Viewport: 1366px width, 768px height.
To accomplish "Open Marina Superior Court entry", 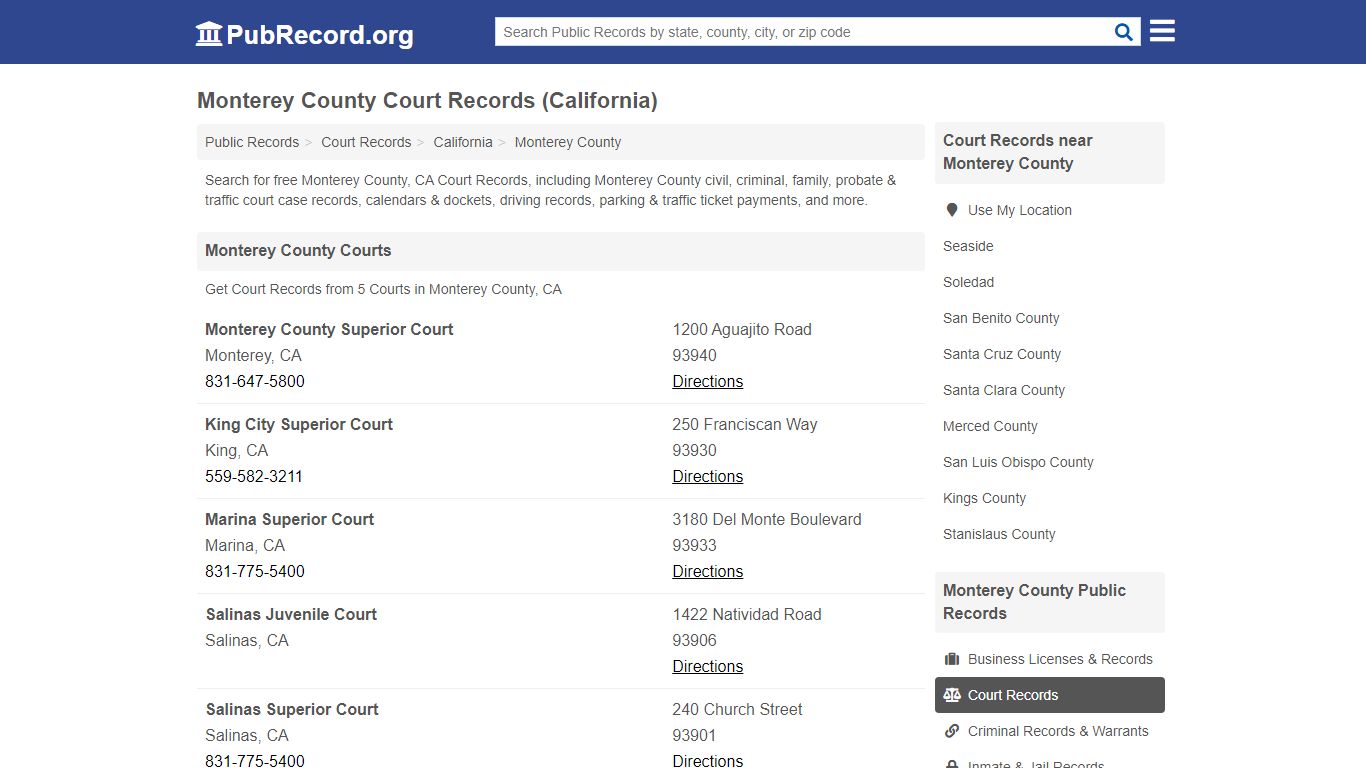I will coord(290,519).
